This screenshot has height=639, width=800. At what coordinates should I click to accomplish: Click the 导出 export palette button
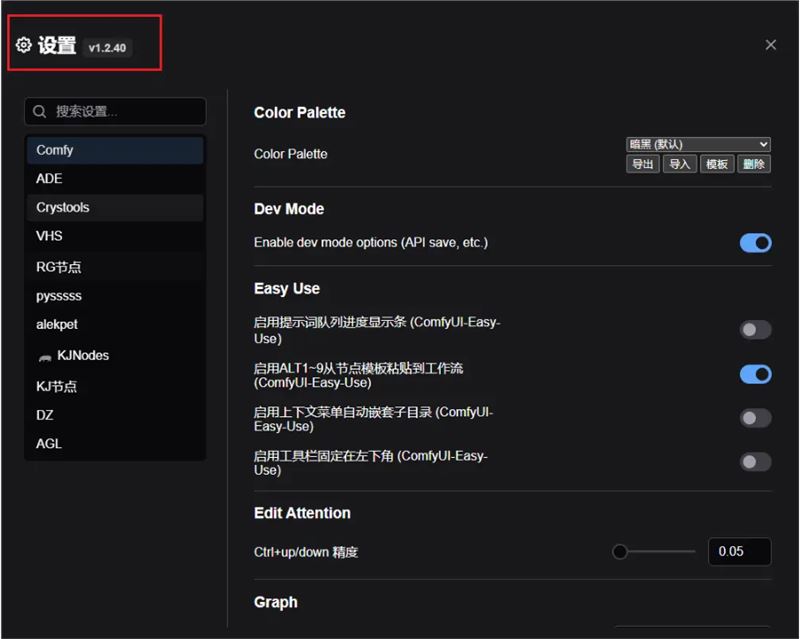click(x=642, y=164)
